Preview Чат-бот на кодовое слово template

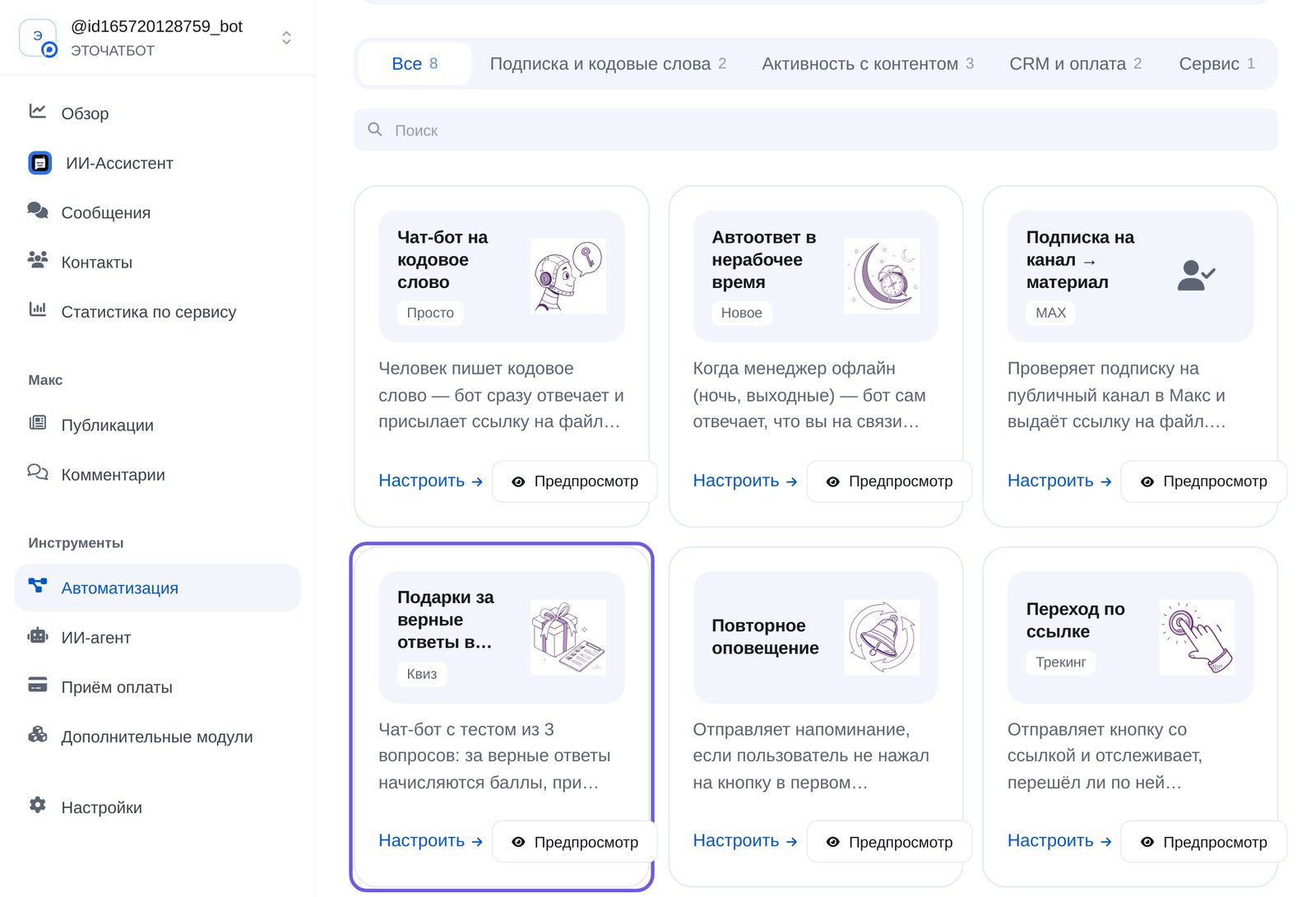(x=575, y=481)
